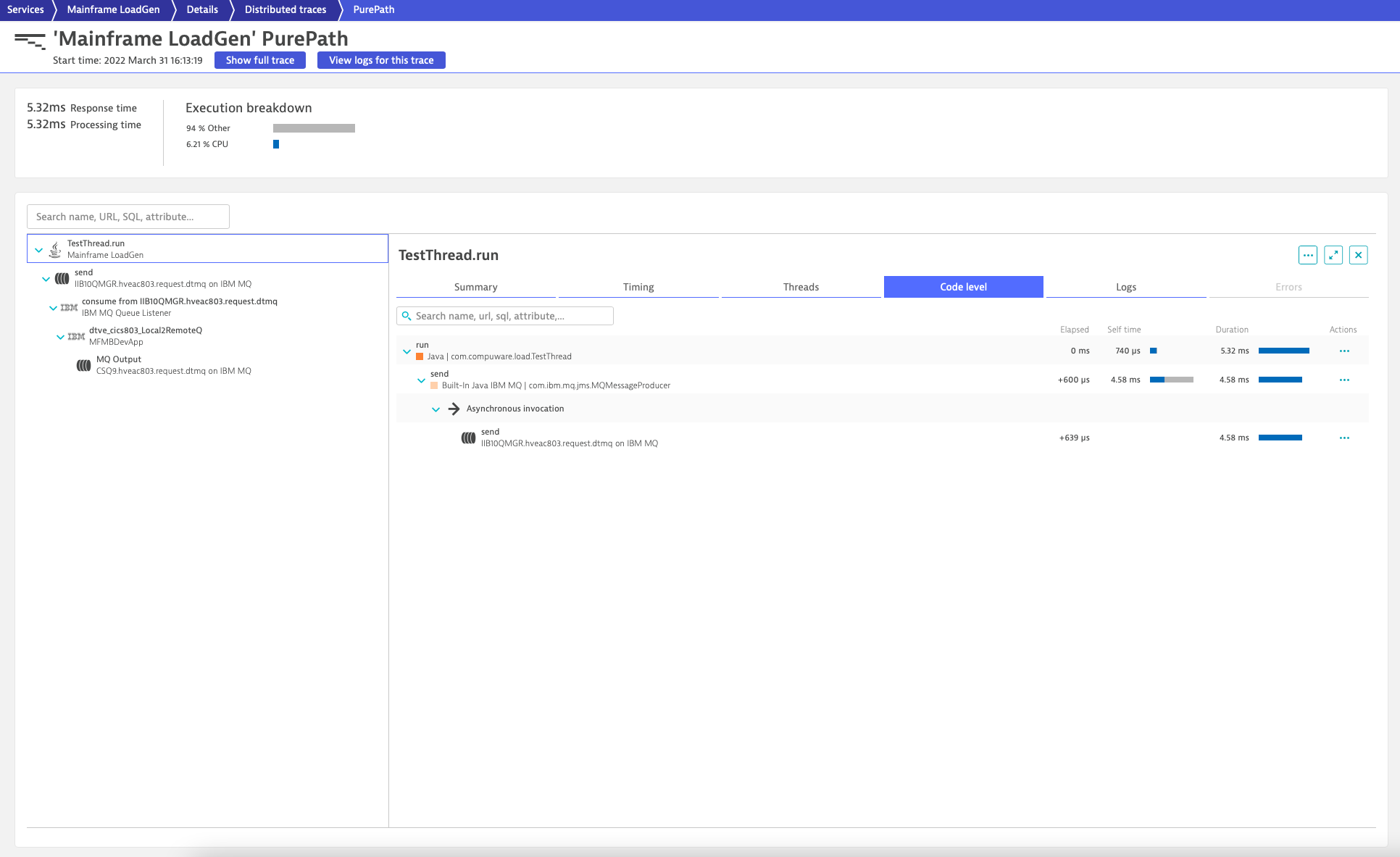
Task: Click the Elapsed column header
Action: click(x=1075, y=330)
